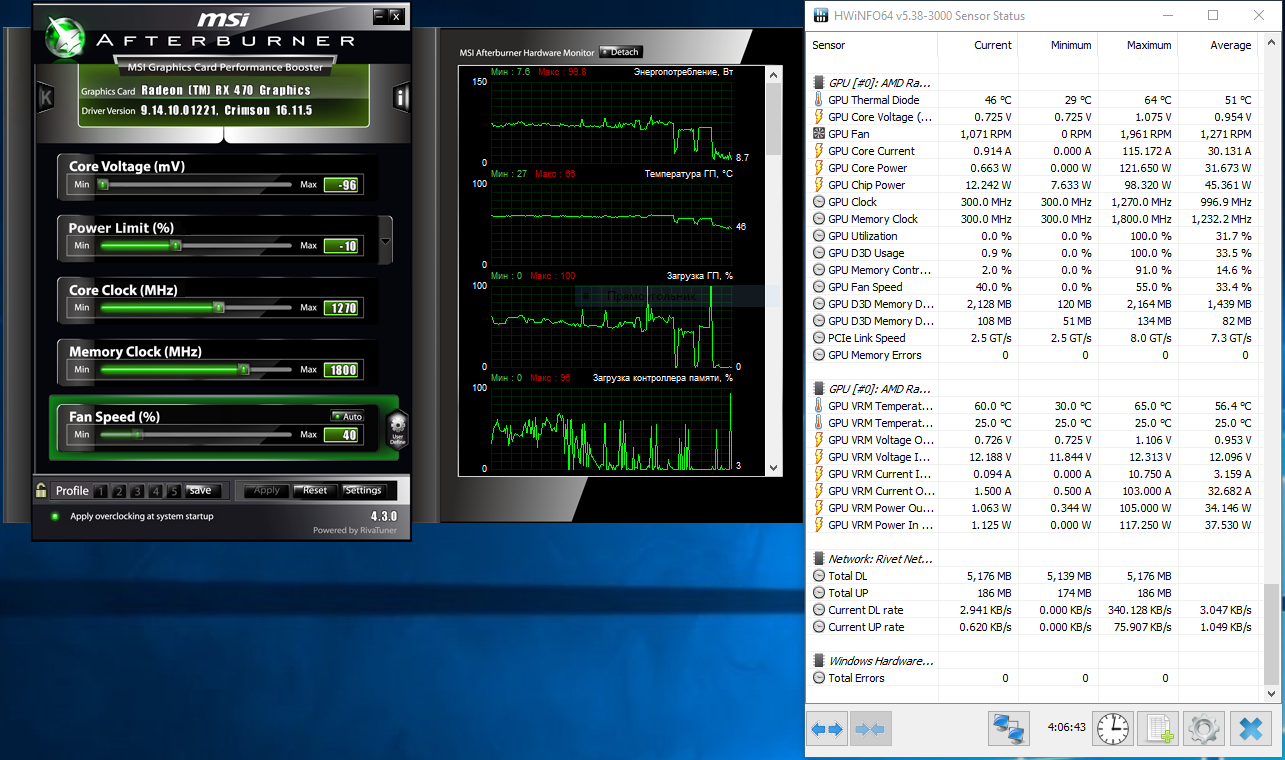Click the icon beside GPU Clock row
Screen dimensions: 1285x760
pos(818,202)
